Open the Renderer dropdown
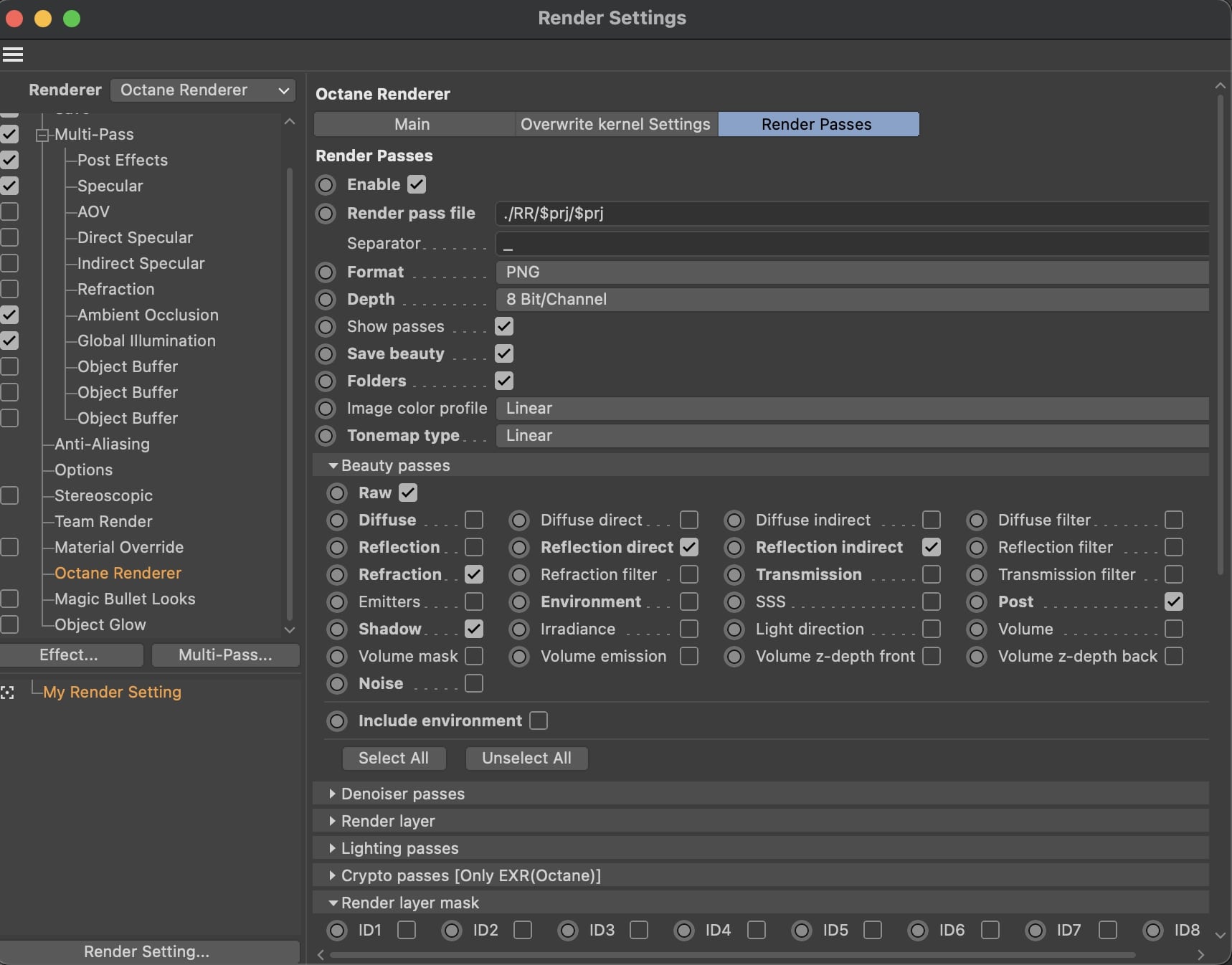 tap(204, 90)
